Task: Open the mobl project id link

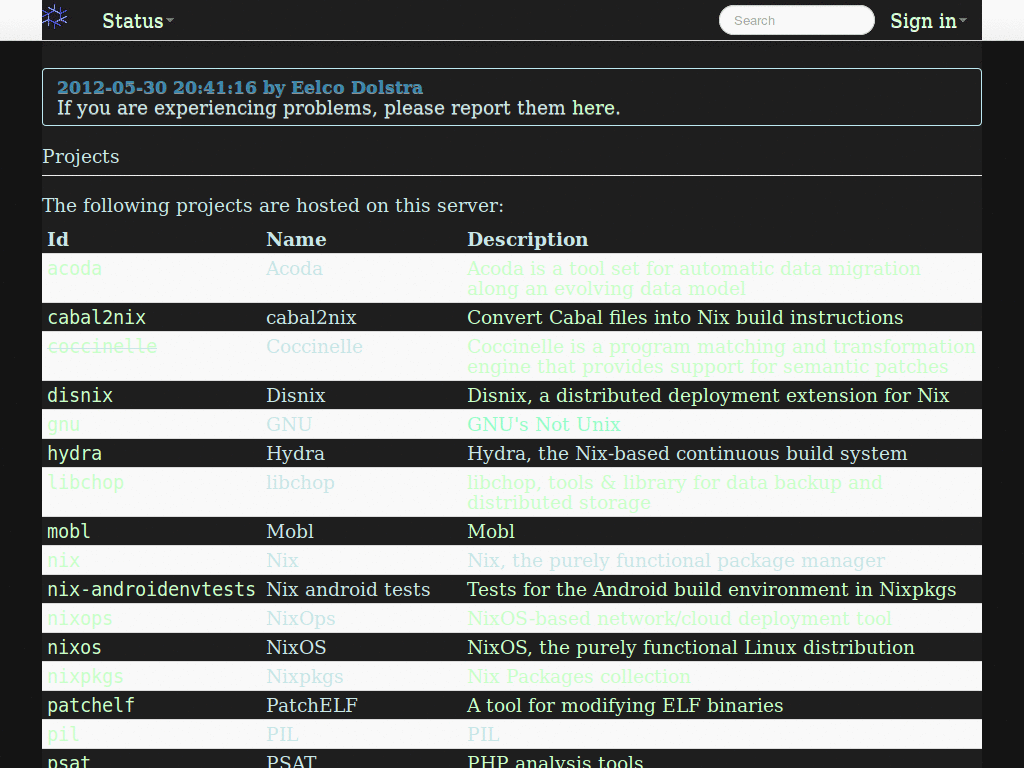Action: 69,531
